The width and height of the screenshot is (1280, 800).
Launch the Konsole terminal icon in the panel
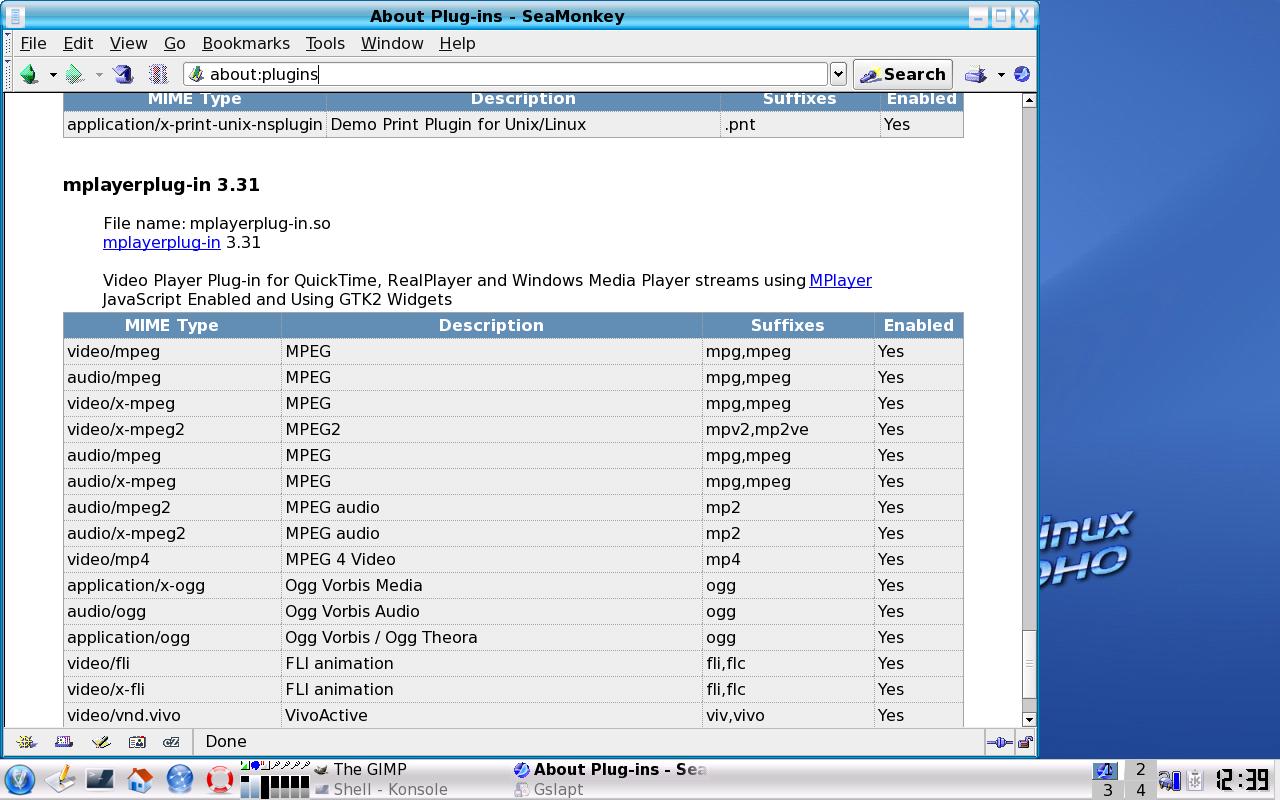point(100,779)
